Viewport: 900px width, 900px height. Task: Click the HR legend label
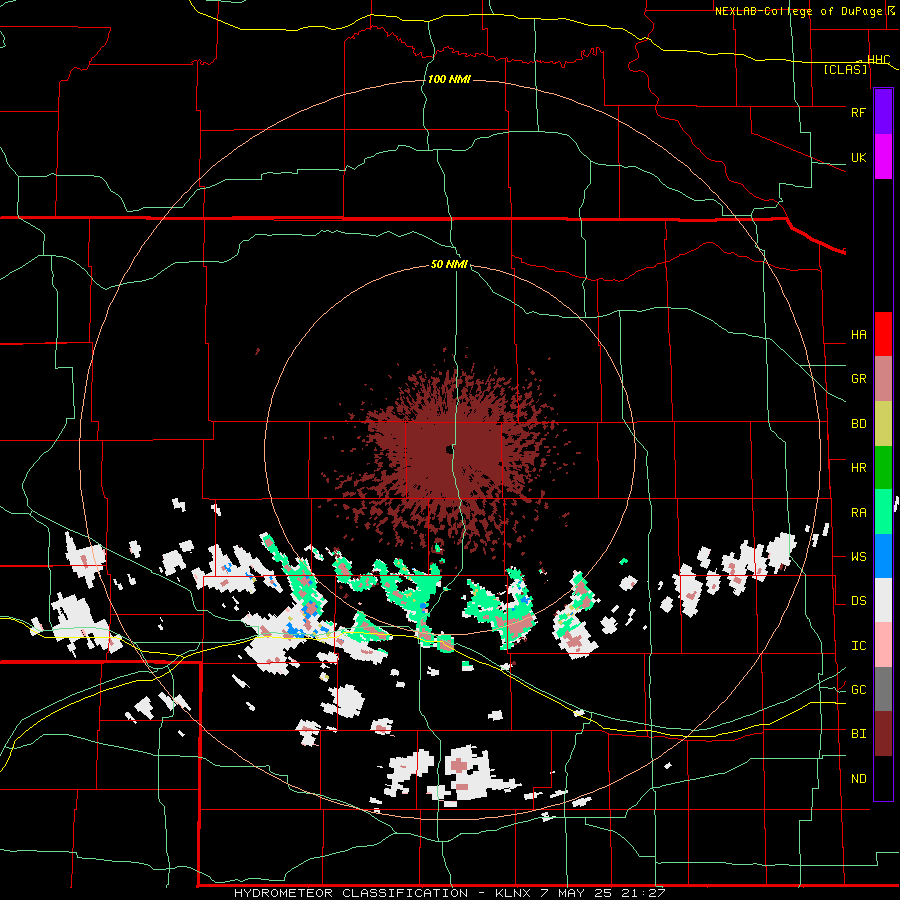pos(858,468)
